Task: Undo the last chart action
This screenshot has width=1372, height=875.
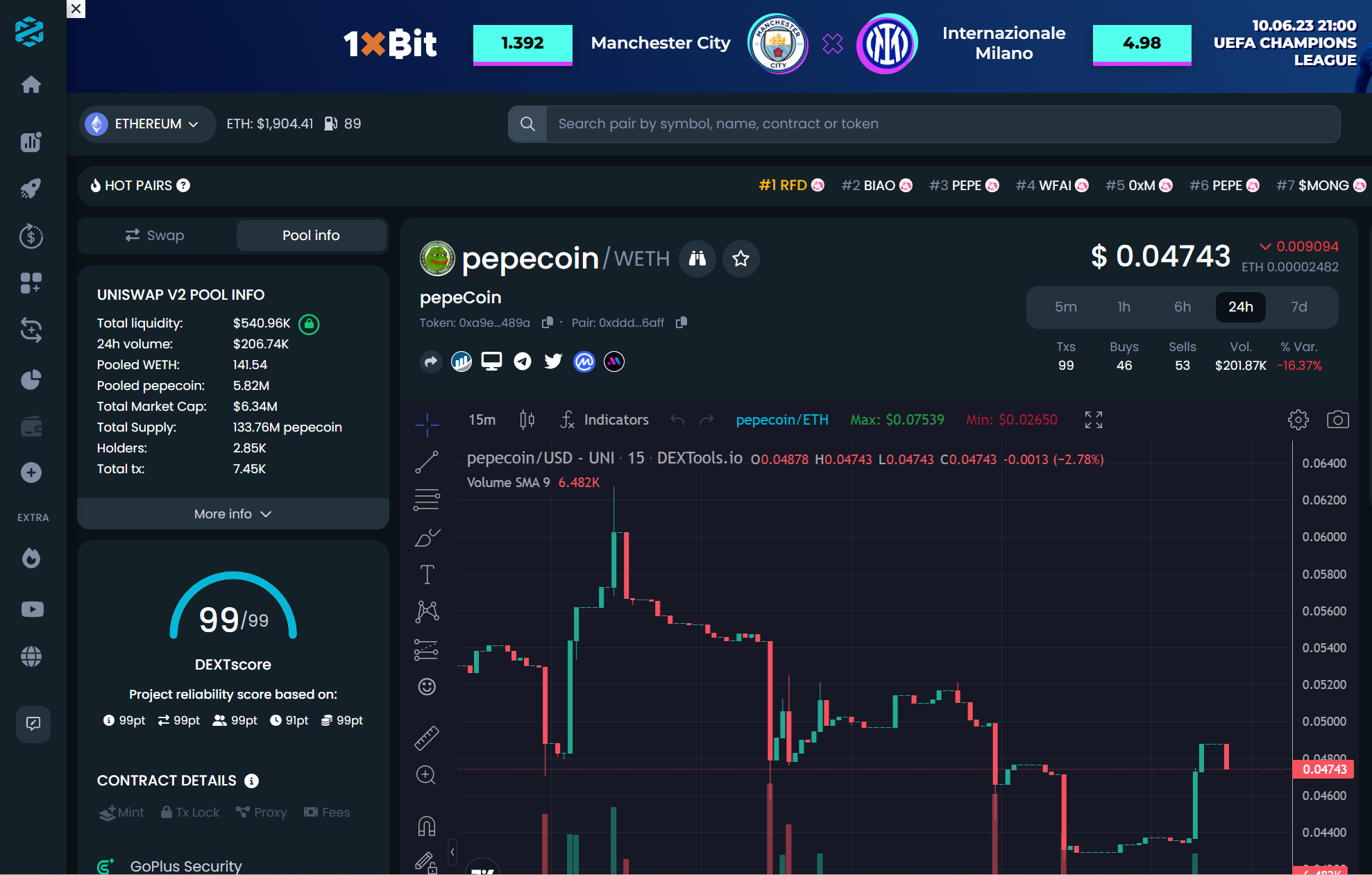Action: coord(677,420)
